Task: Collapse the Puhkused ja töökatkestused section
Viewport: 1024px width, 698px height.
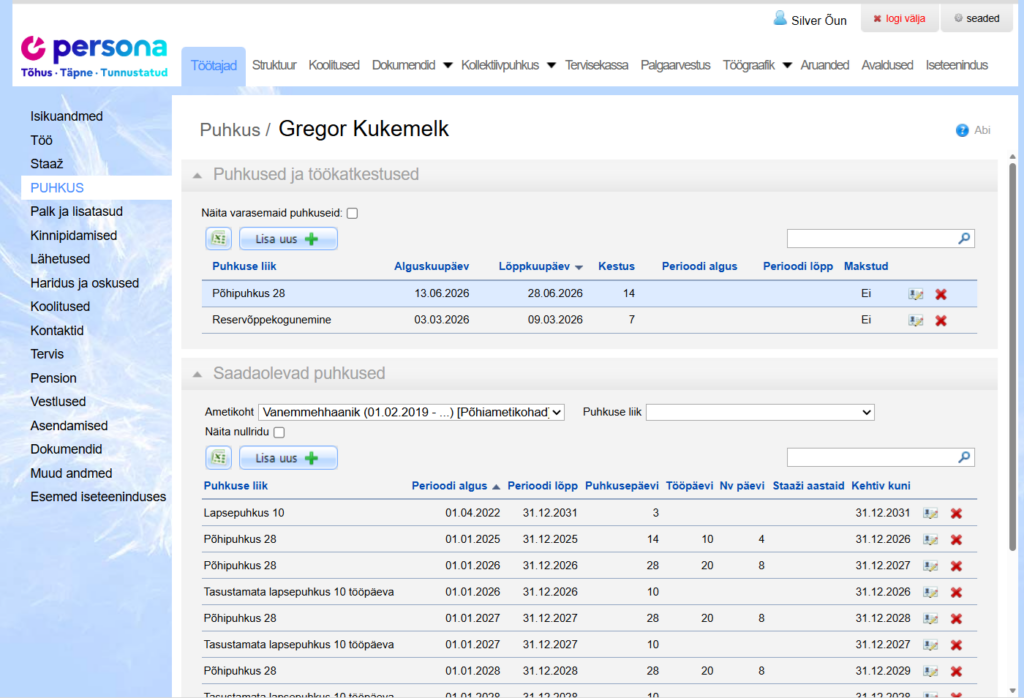Action: [198, 175]
